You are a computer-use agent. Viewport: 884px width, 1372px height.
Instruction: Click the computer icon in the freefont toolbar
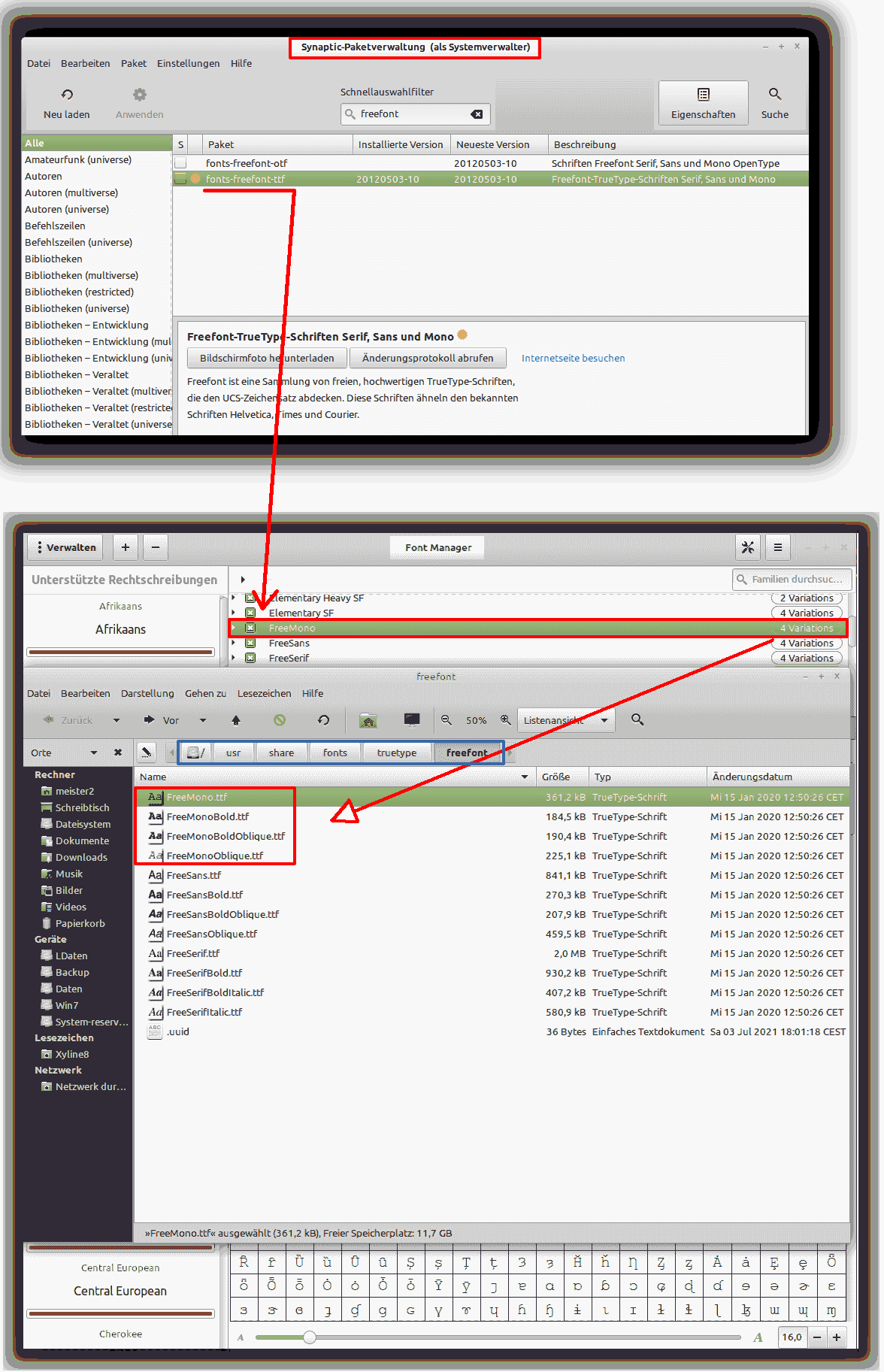click(412, 719)
